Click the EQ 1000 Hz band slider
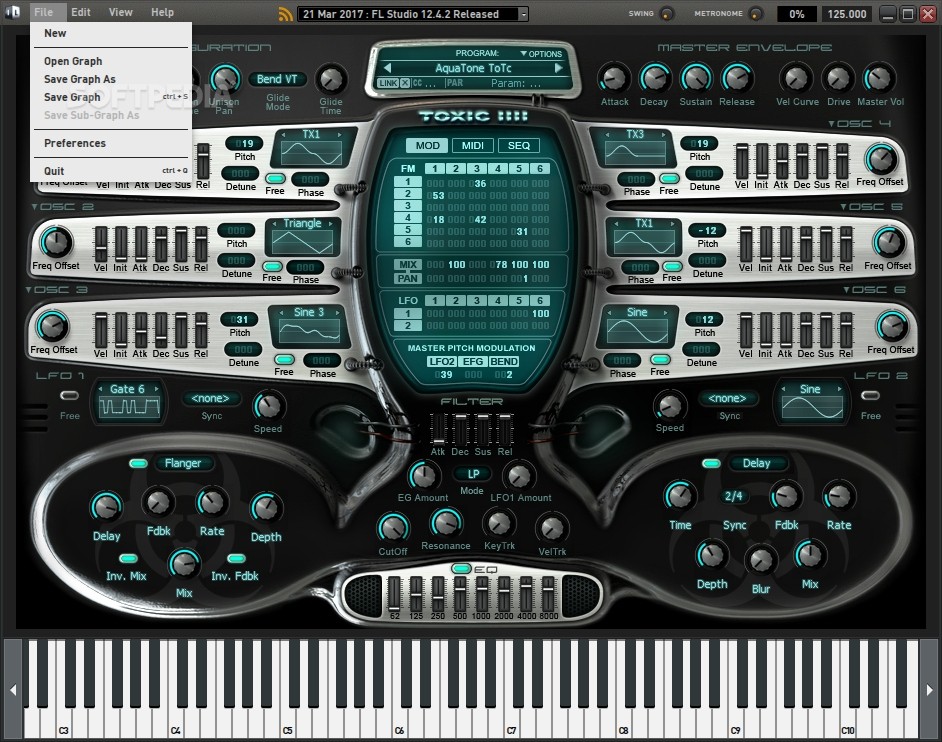The image size is (942, 742). pyautogui.click(x=482, y=593)
